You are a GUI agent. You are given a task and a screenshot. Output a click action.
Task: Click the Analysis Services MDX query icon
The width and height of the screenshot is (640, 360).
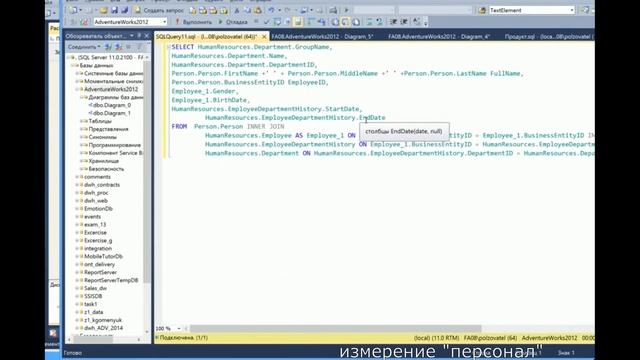coord(203,10)
